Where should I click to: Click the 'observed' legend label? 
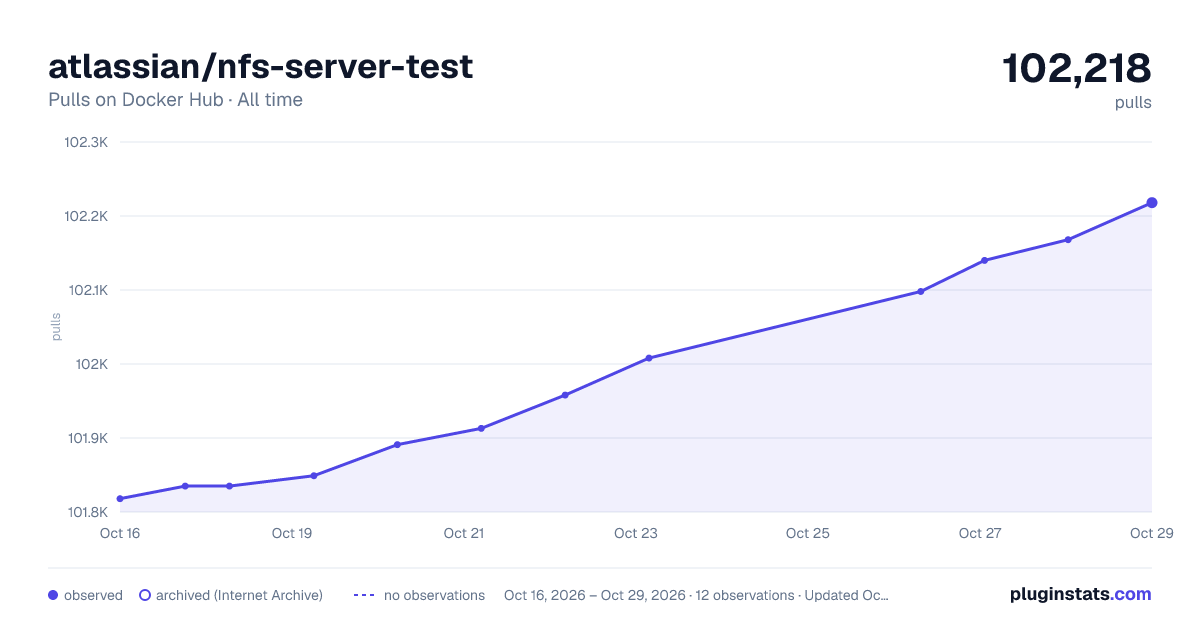(x=93, y=595)
